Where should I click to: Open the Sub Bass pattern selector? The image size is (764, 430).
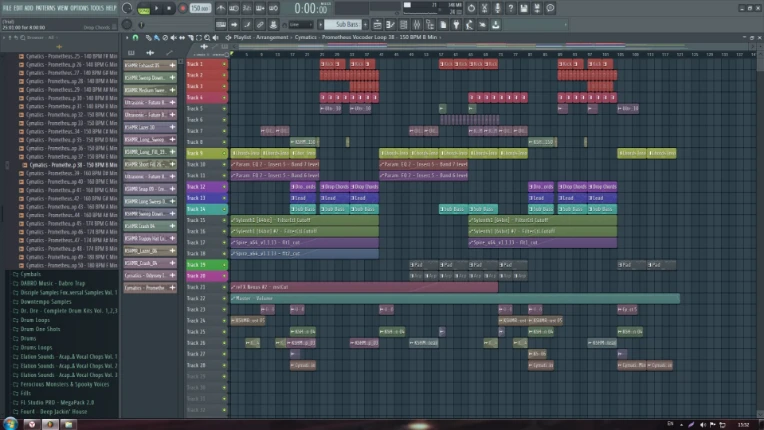pyautogui.click(x=343, y=24)
